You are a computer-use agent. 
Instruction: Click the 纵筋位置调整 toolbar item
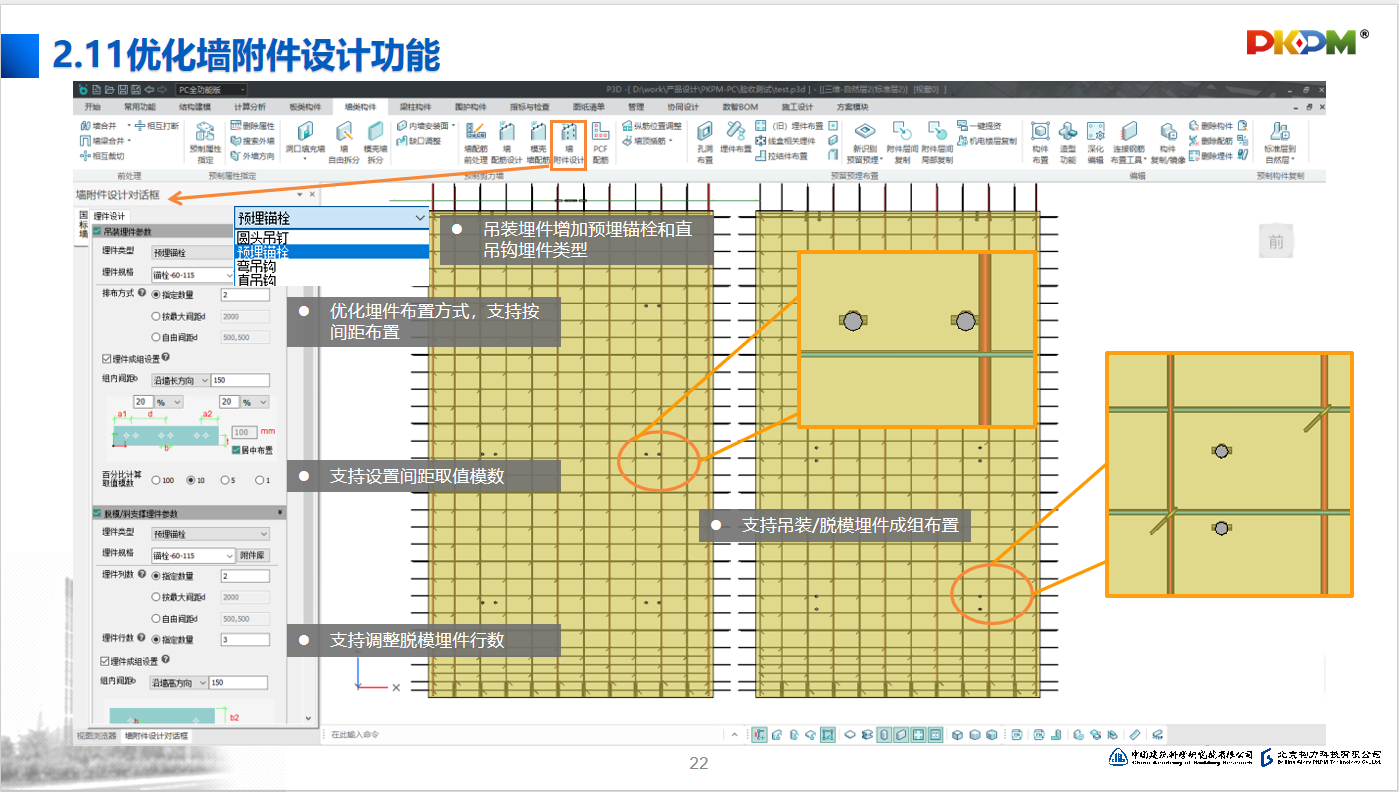[651, 126]
